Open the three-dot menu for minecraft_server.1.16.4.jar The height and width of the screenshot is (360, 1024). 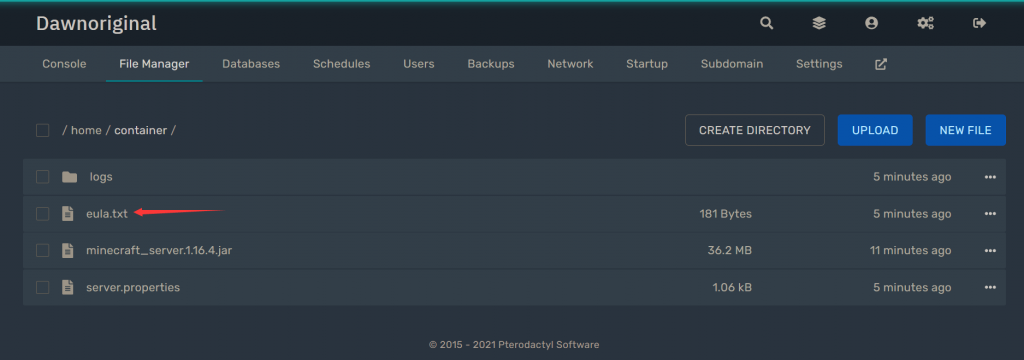point(990,250)
